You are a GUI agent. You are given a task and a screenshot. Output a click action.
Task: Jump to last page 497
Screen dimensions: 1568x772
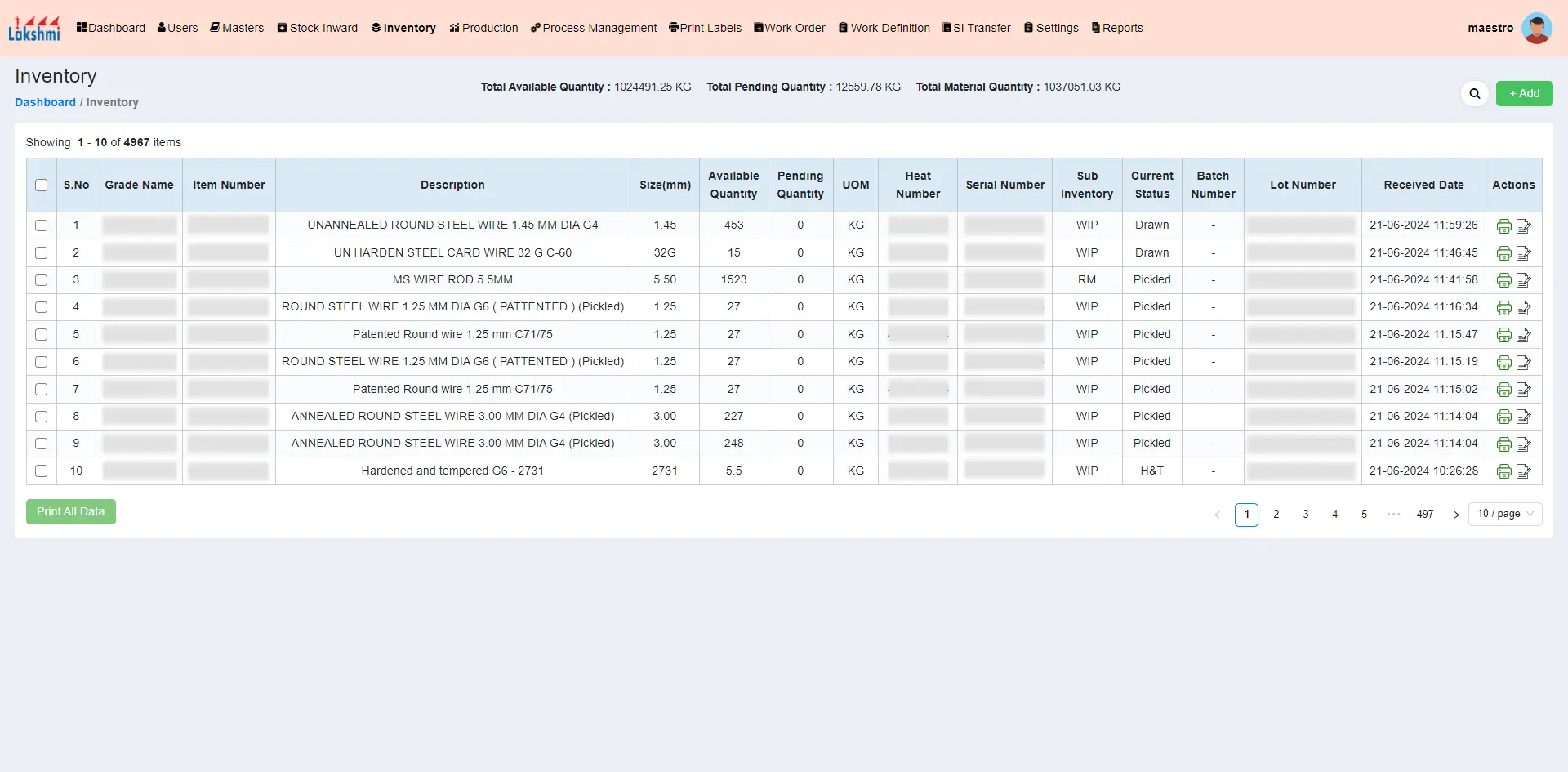point(1425,515)
